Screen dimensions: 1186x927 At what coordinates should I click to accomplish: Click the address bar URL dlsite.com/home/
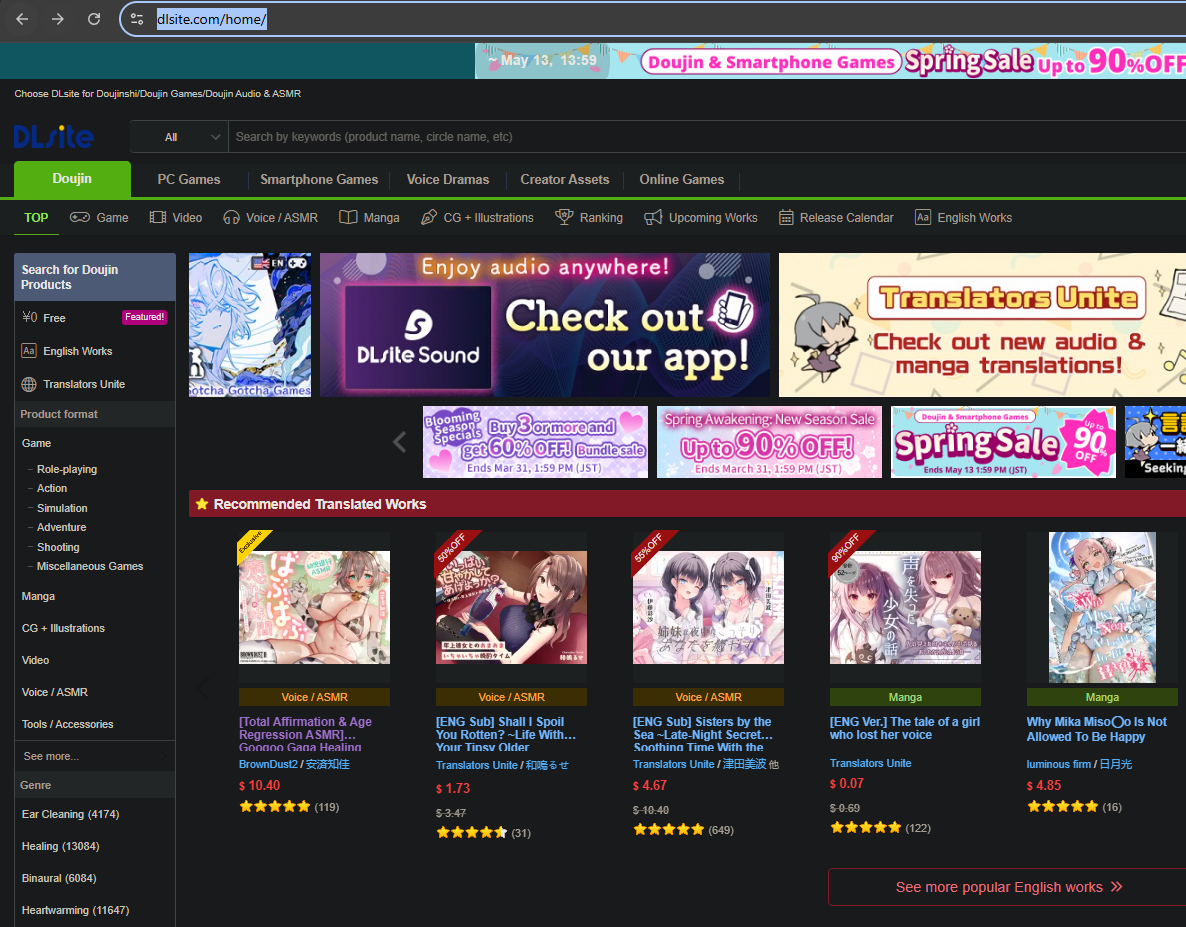(212, 19)
